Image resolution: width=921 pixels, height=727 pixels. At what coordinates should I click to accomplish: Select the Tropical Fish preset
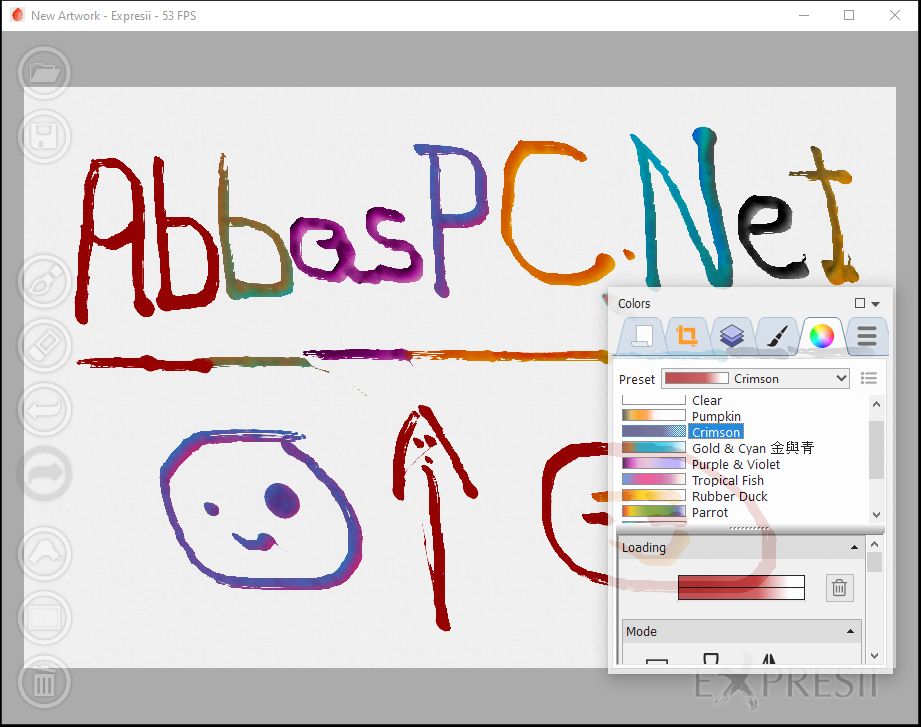pyautogui.click(x=728, y=480)
